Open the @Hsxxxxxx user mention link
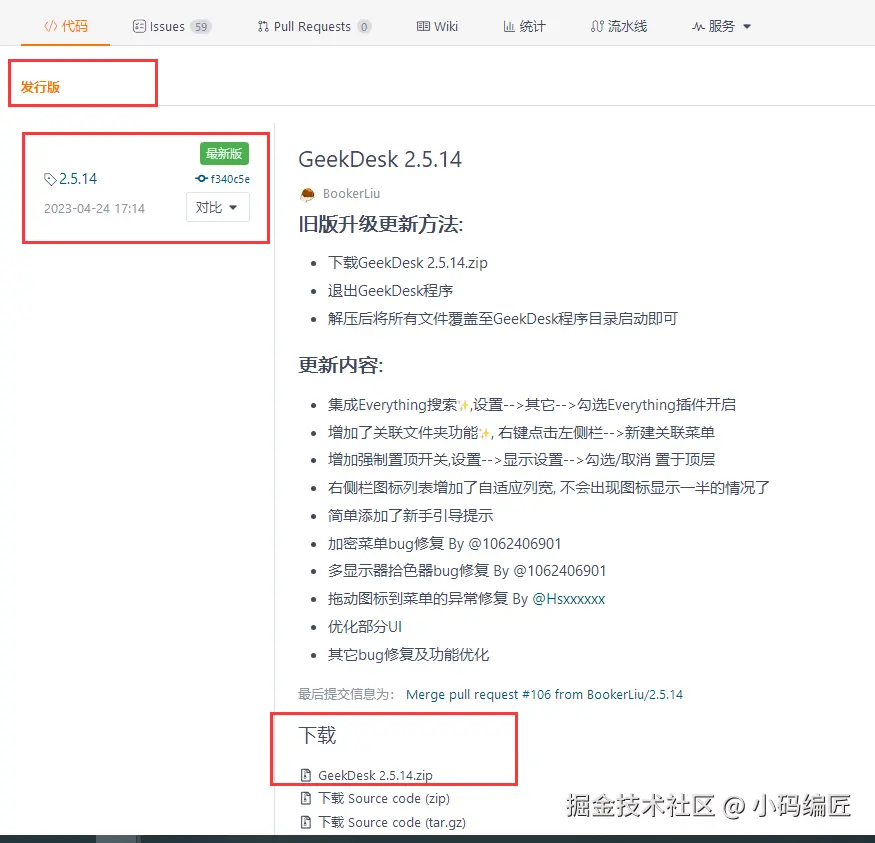 click(569, 599)
